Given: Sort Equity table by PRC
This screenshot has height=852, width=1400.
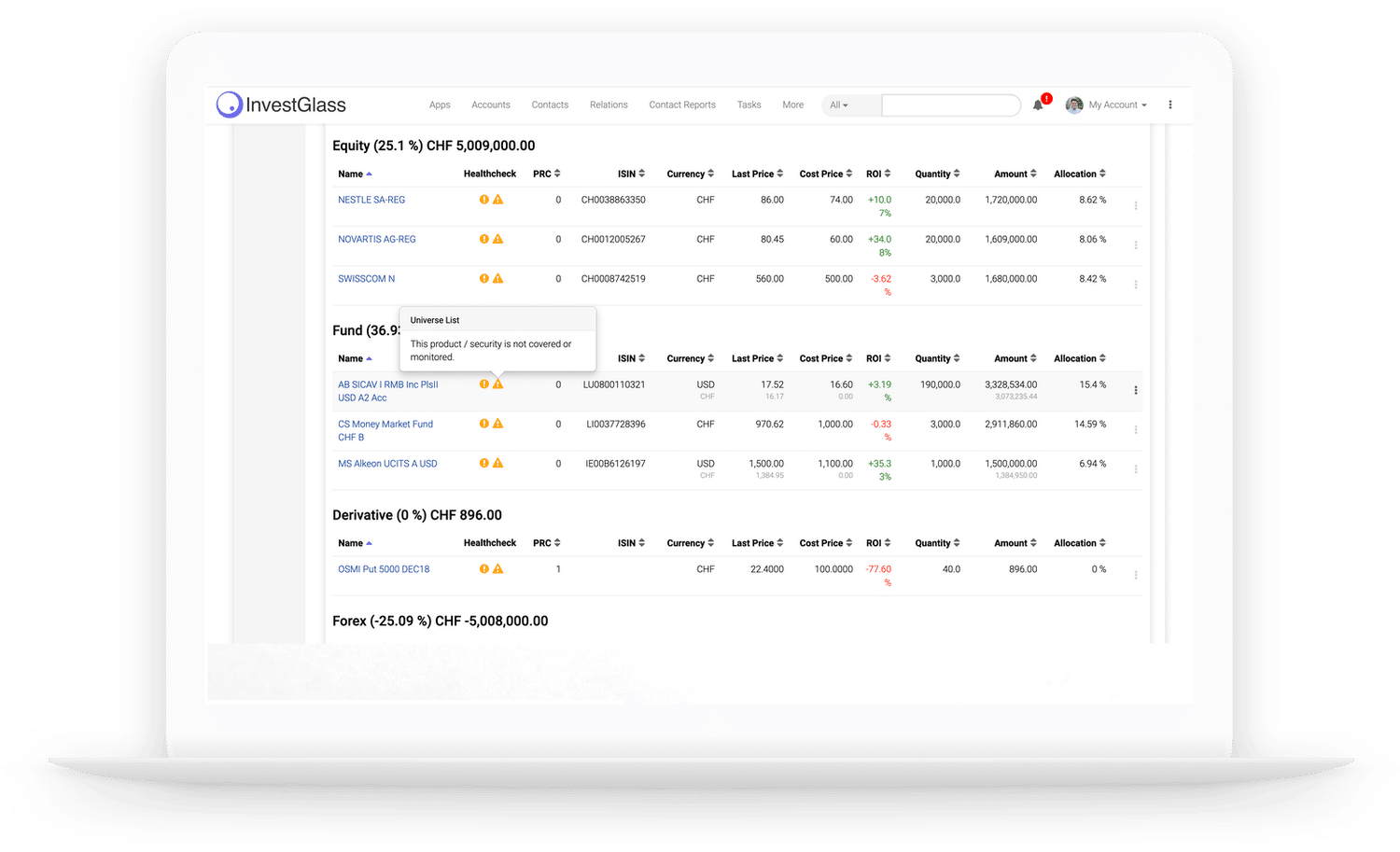Looking at the screenshot, I should click(547, 175).
